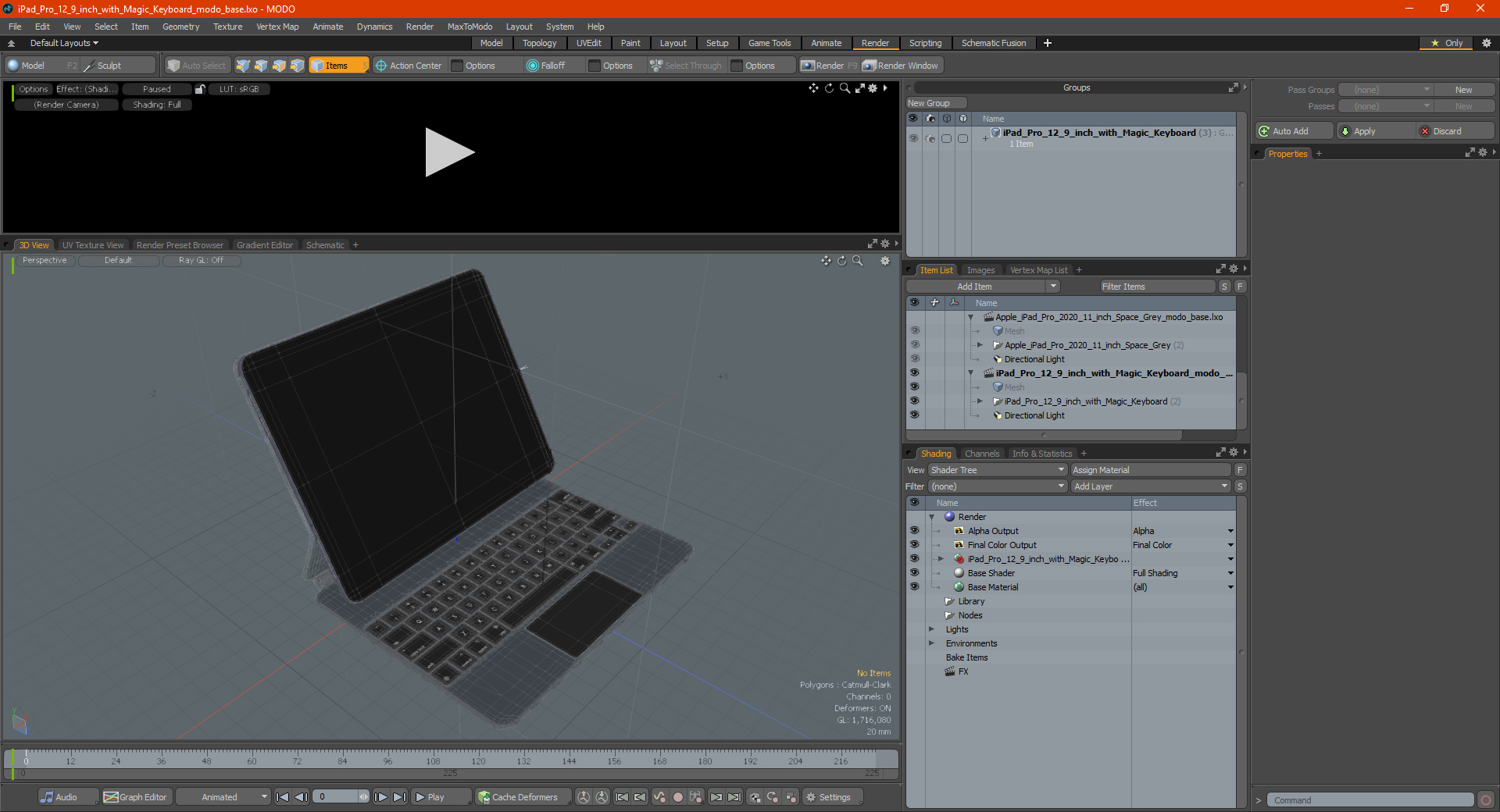Switch to the UV Texture View tab
This screenshot has width=1500, height=812.
click(92, 245)
